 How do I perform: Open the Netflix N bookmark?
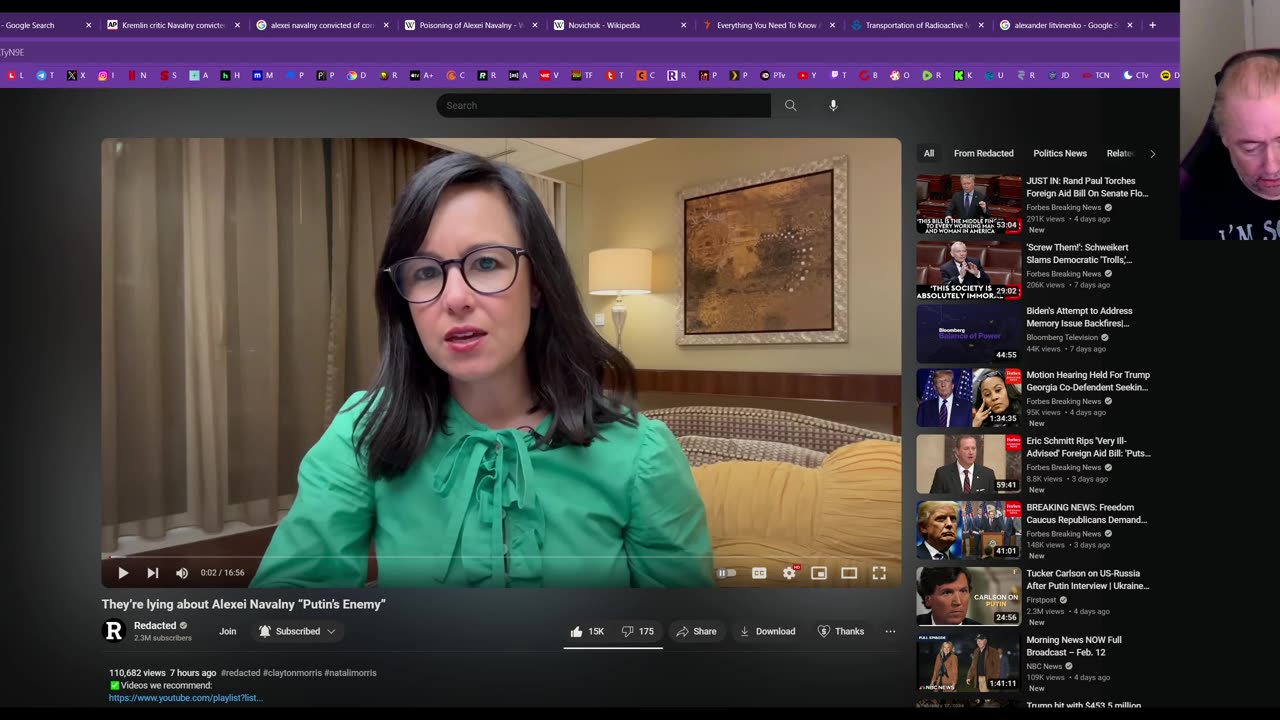coord(137,75)
